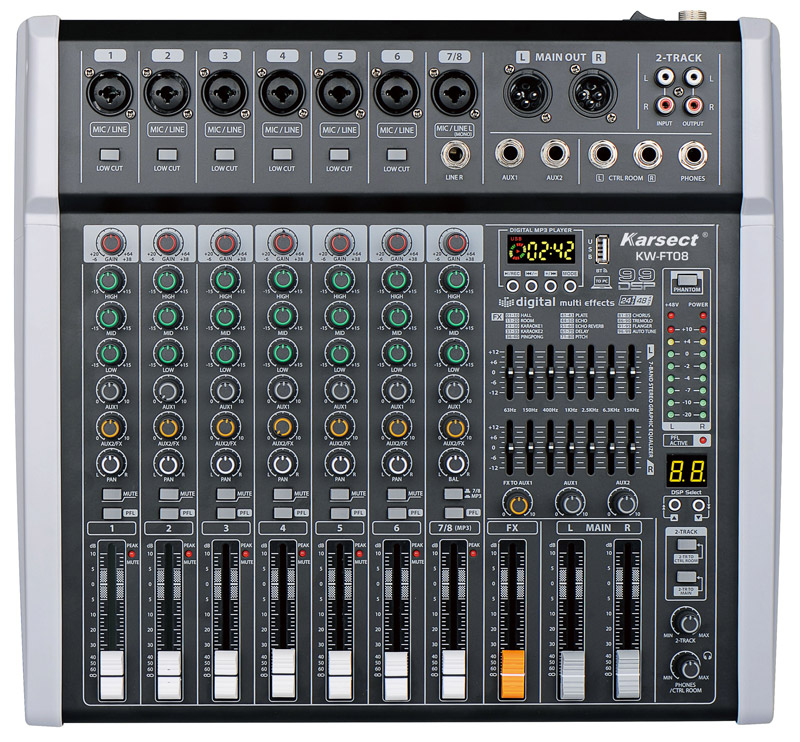Hit the MP3 player next track button
This screenshot has height=742, width=800.
tap(550, 286)
